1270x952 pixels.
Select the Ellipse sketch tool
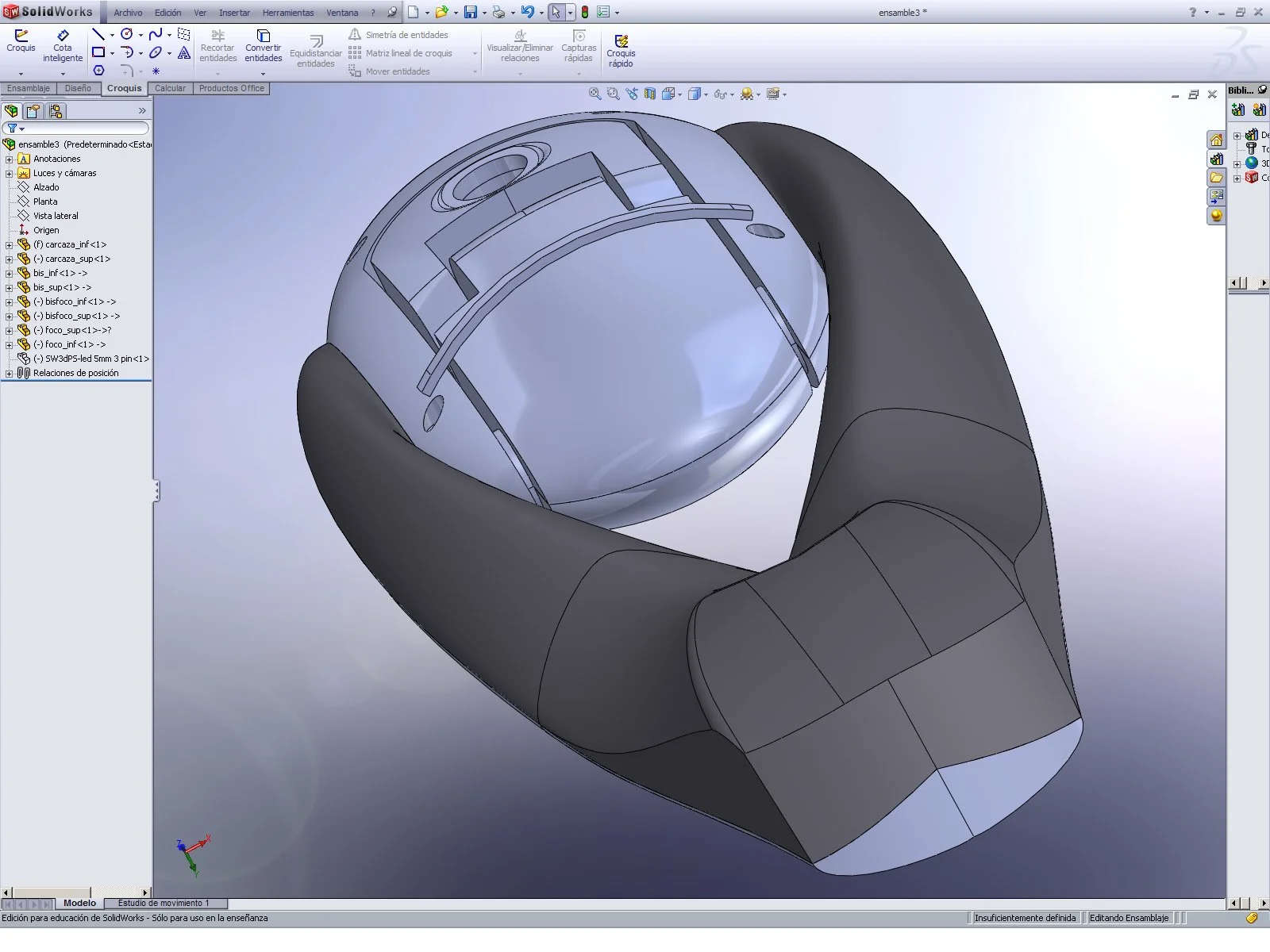tap(156, 52)
